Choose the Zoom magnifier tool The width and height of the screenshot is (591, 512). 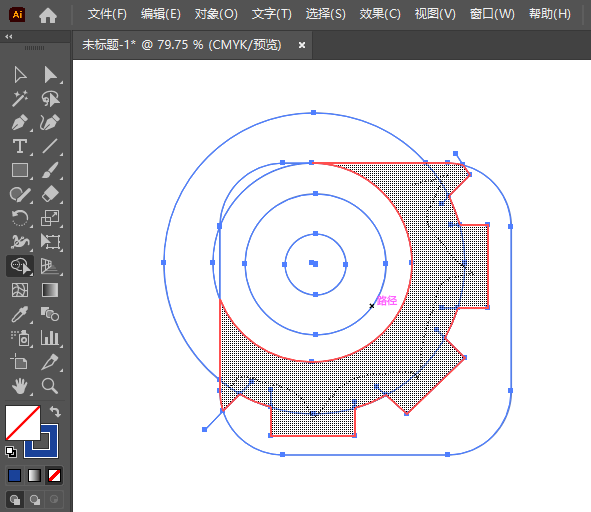50,386
